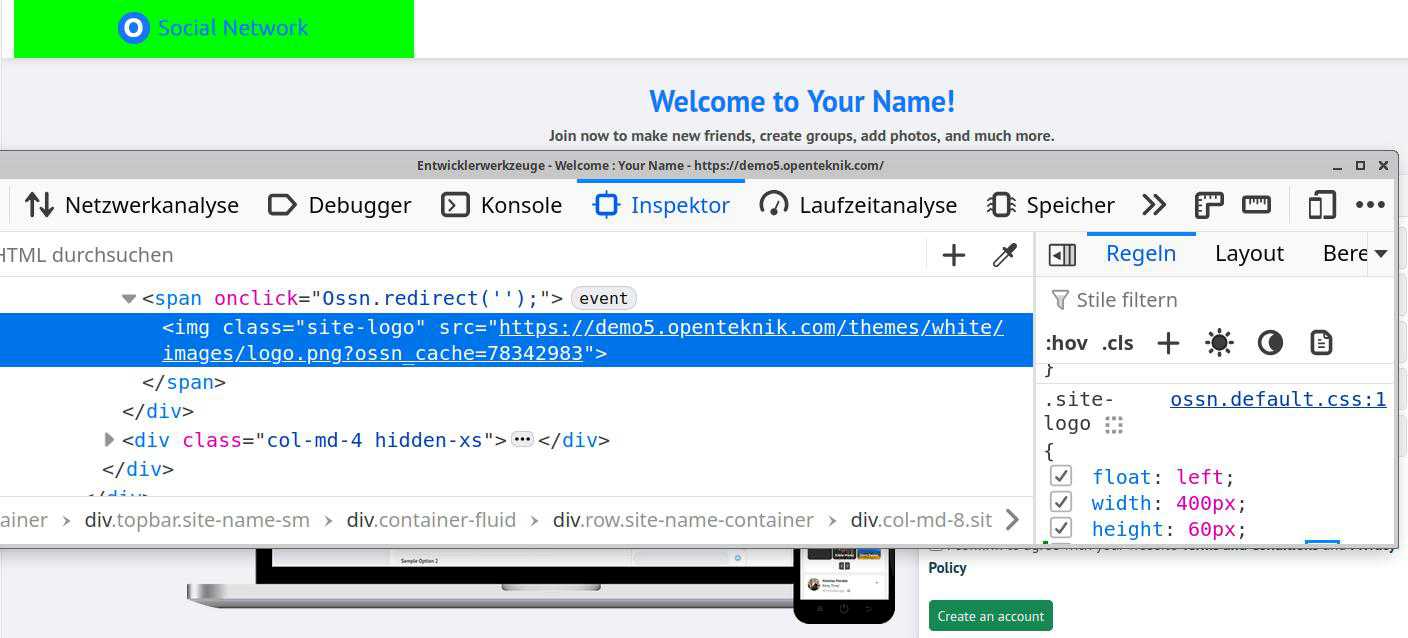
Task: Click the plus icon to add new node
Action: click(953, 255)
